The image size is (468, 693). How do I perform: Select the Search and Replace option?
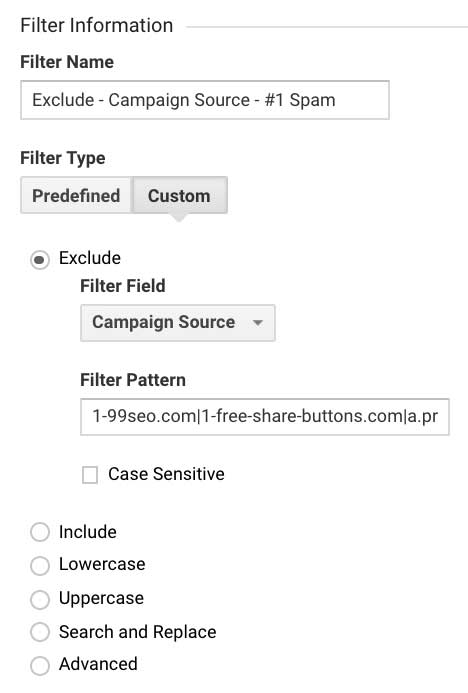(40, 632)
